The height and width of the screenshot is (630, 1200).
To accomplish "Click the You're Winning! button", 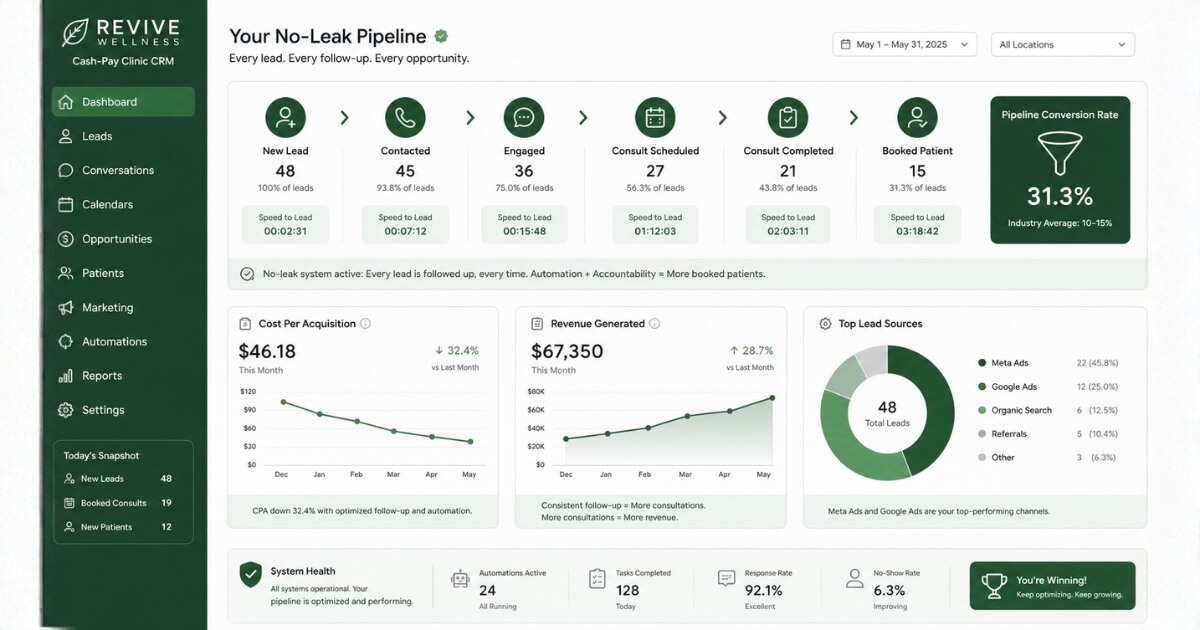I will [x=1052, y=586].
